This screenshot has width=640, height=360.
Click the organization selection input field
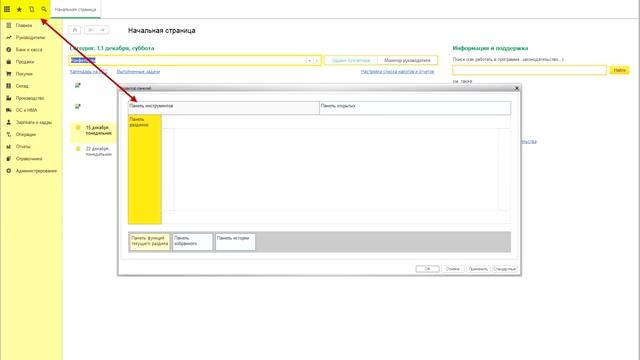coord(187,60)
